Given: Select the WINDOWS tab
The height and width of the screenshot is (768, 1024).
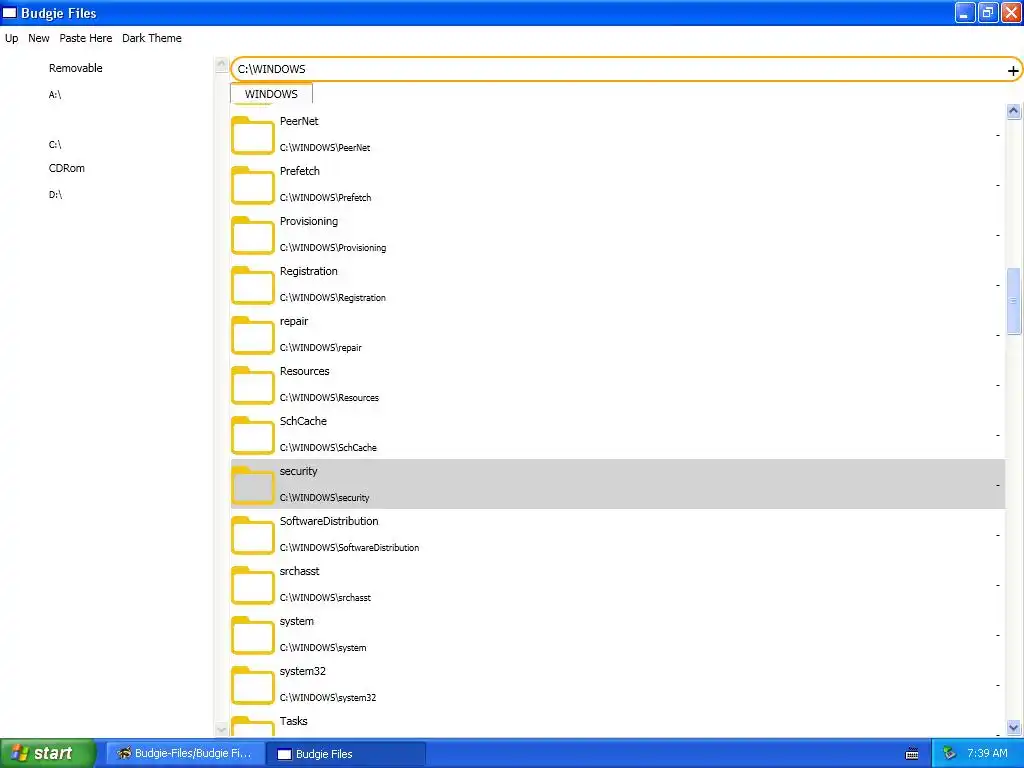Looking at the screenshot, I should tap(271, 94).
